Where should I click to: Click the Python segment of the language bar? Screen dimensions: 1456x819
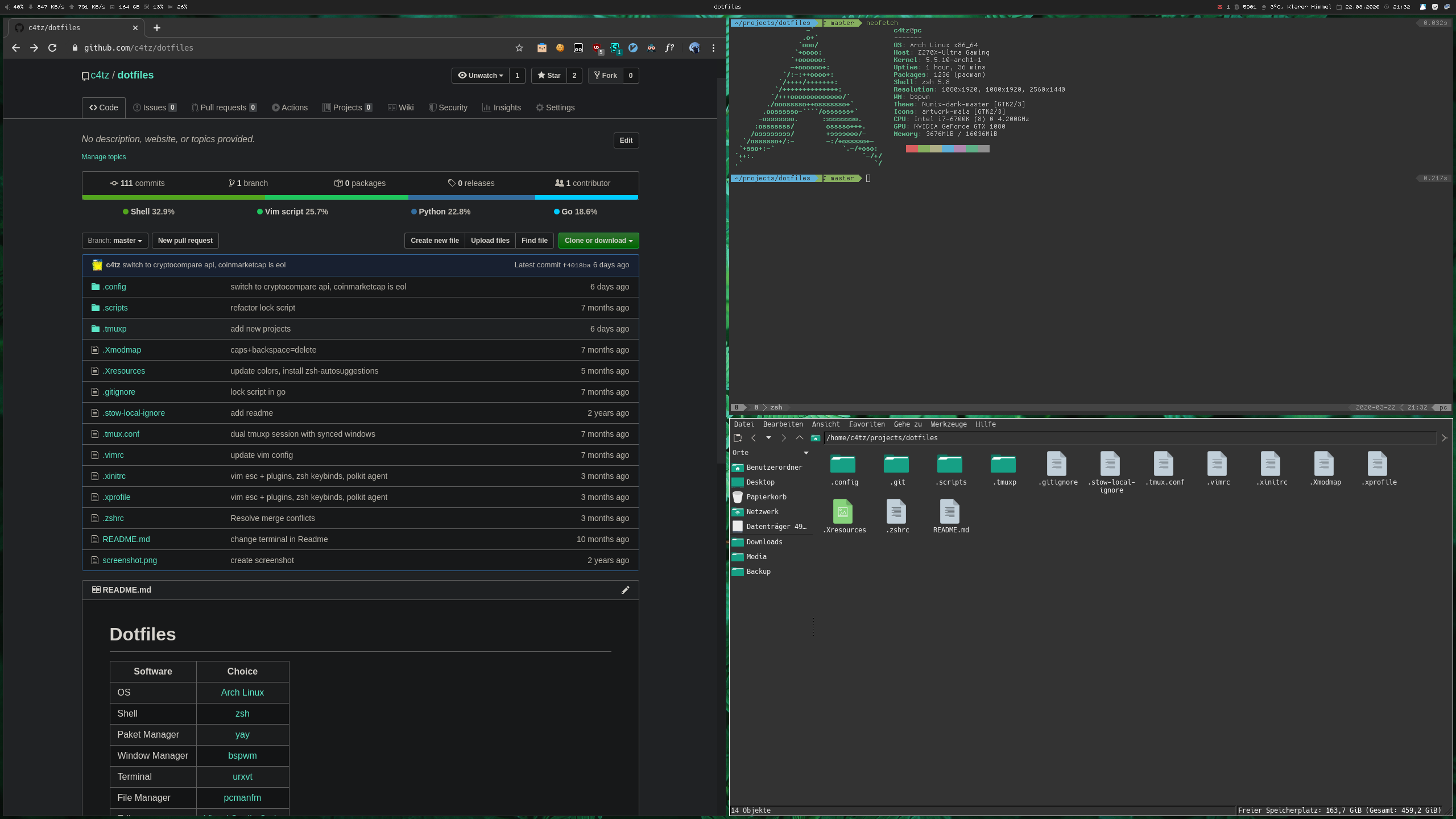(471, 198)
